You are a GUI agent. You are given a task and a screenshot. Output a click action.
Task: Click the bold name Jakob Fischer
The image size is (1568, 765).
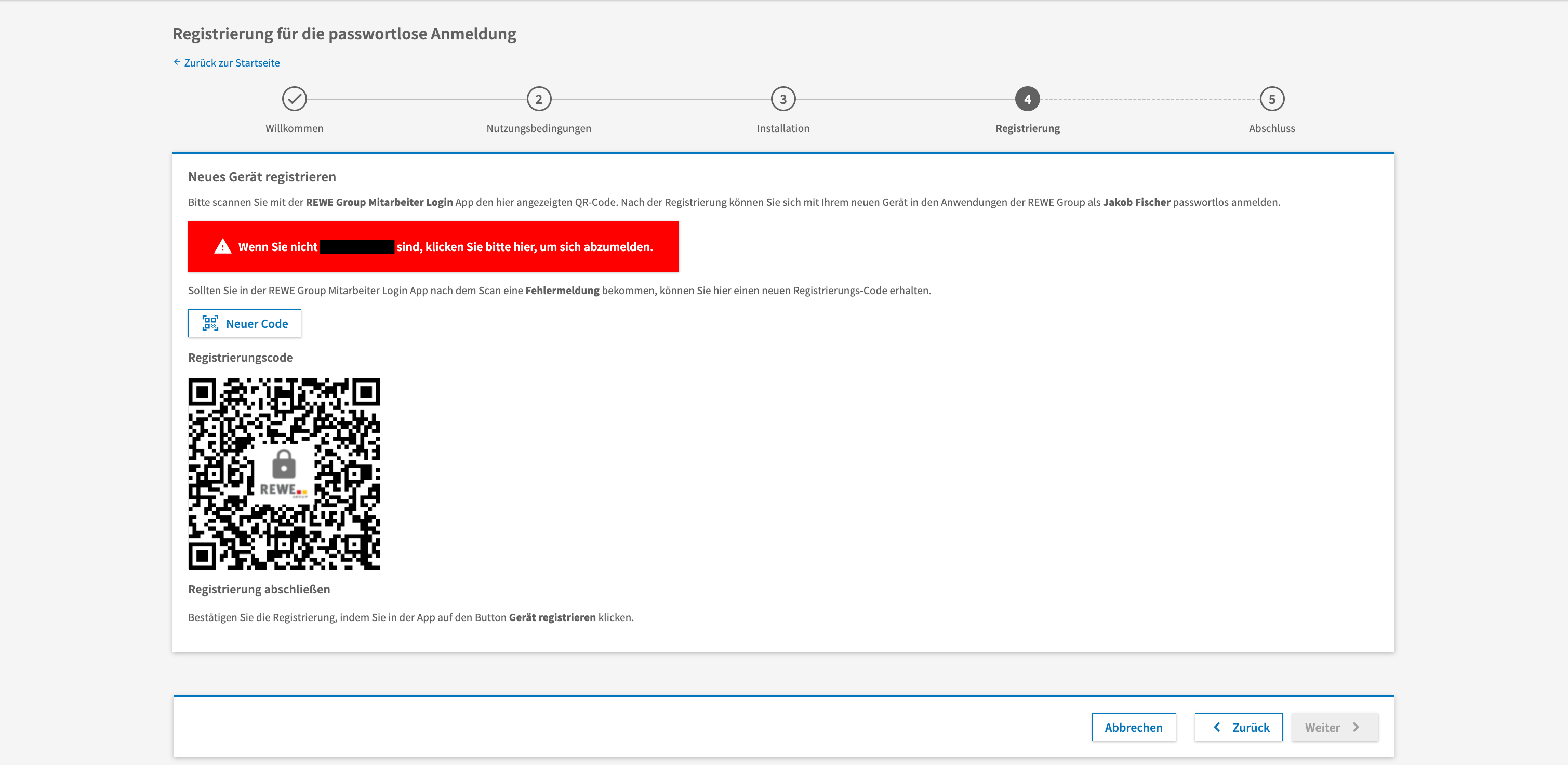pos(1136,202)
